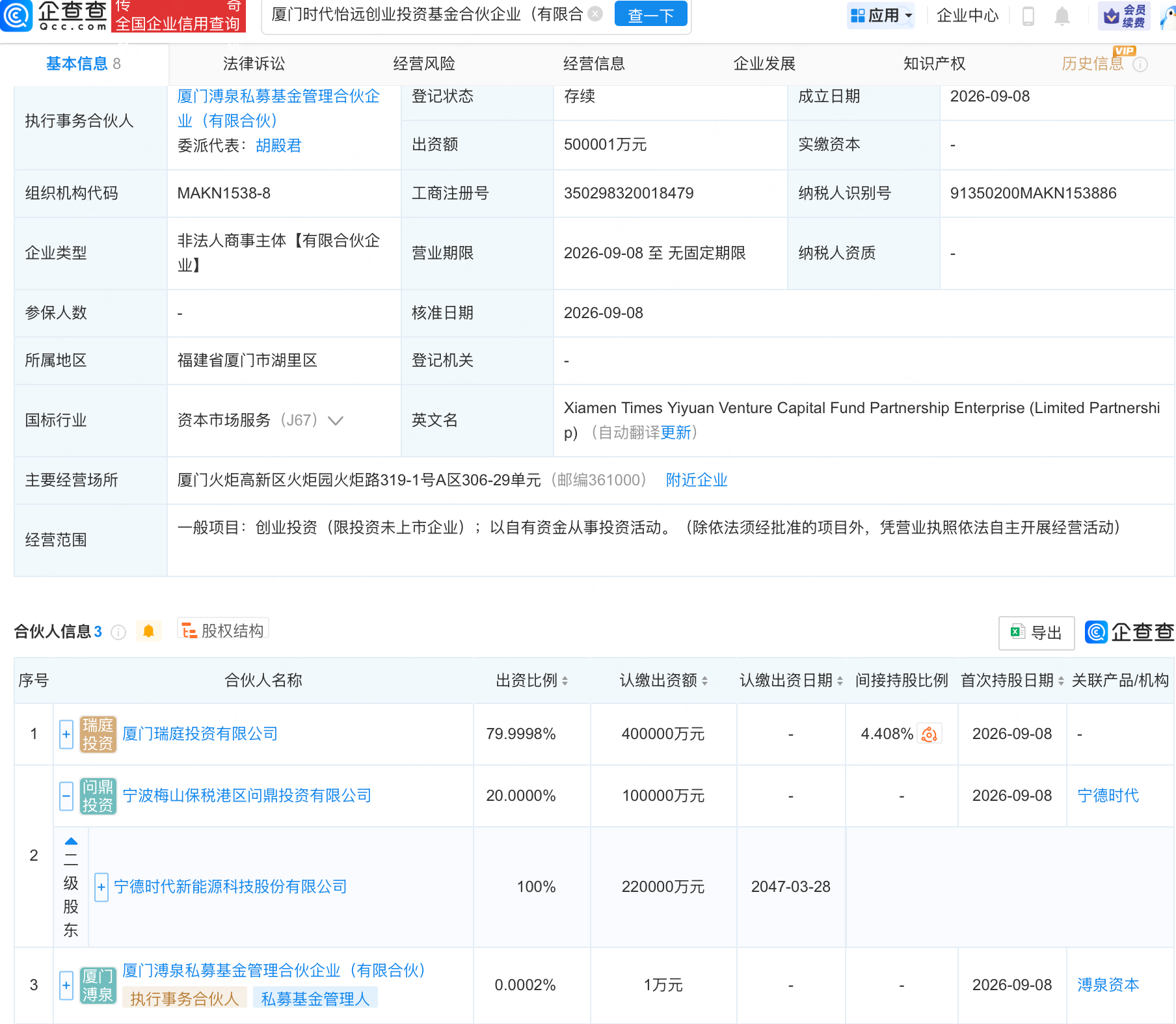The image size is (1176, 1024).
Task: Open the 附近企业 link
Action: pyautogui.click(x=697, y=480)
